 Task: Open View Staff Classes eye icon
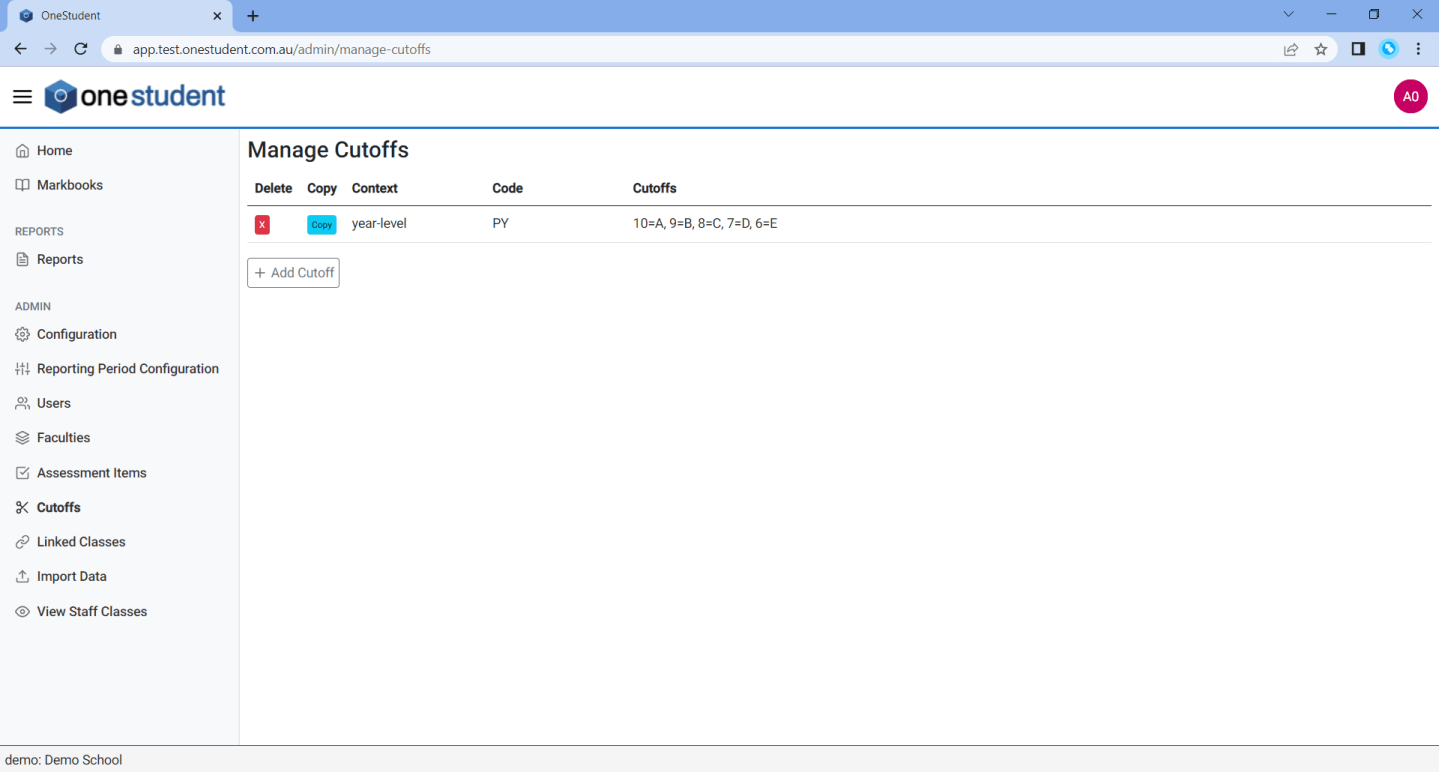[22, 611]
